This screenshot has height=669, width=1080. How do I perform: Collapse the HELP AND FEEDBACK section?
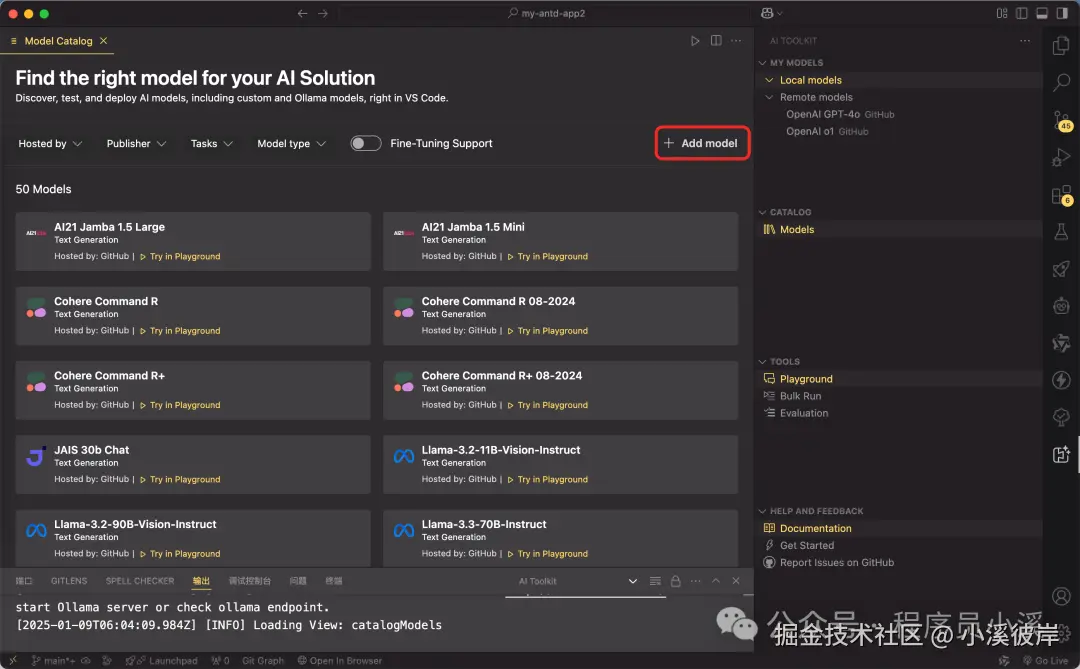(762, 511)
